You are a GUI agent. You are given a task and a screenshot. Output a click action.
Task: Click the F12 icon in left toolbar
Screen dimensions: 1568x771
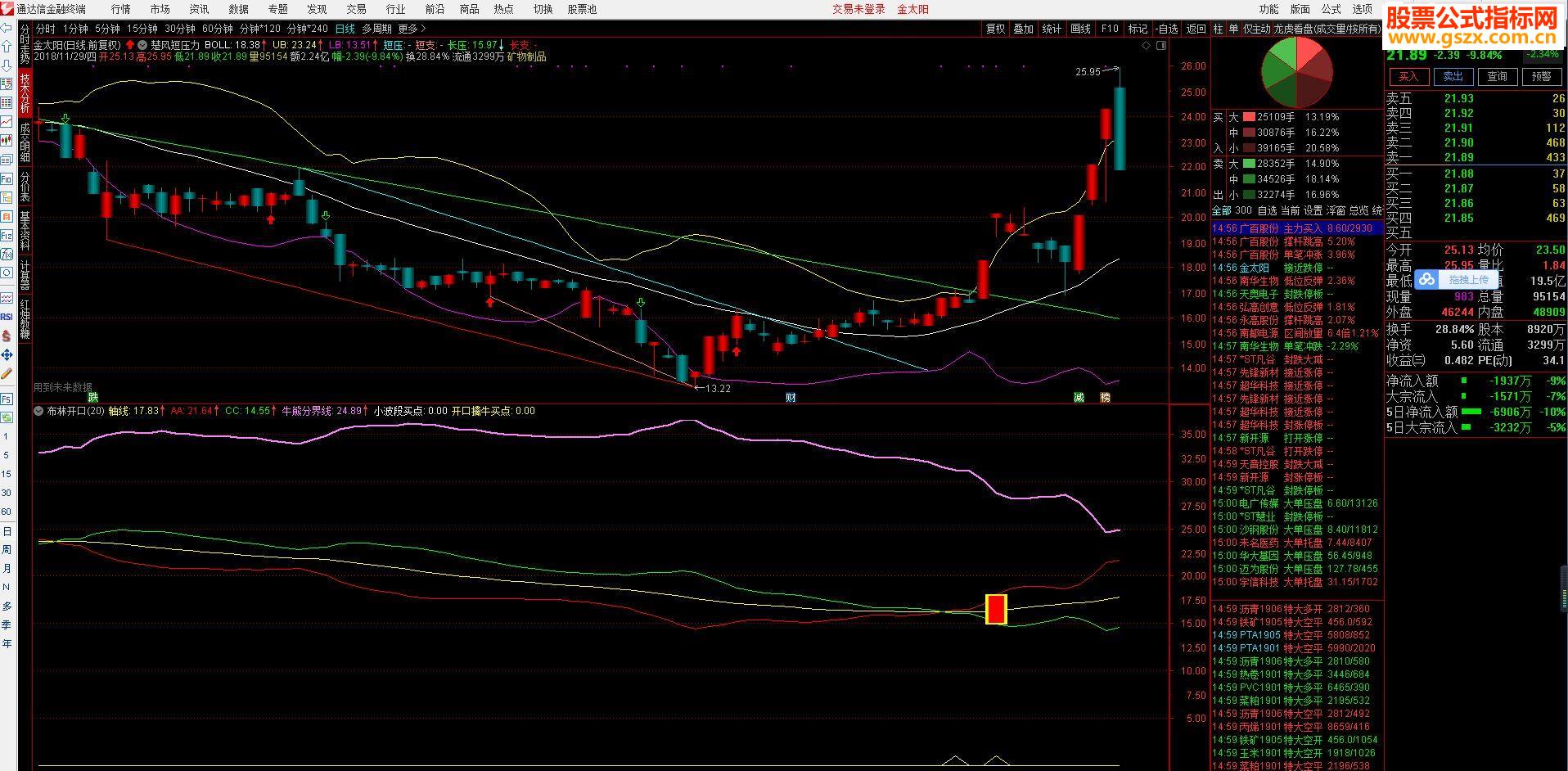[7, 235]
